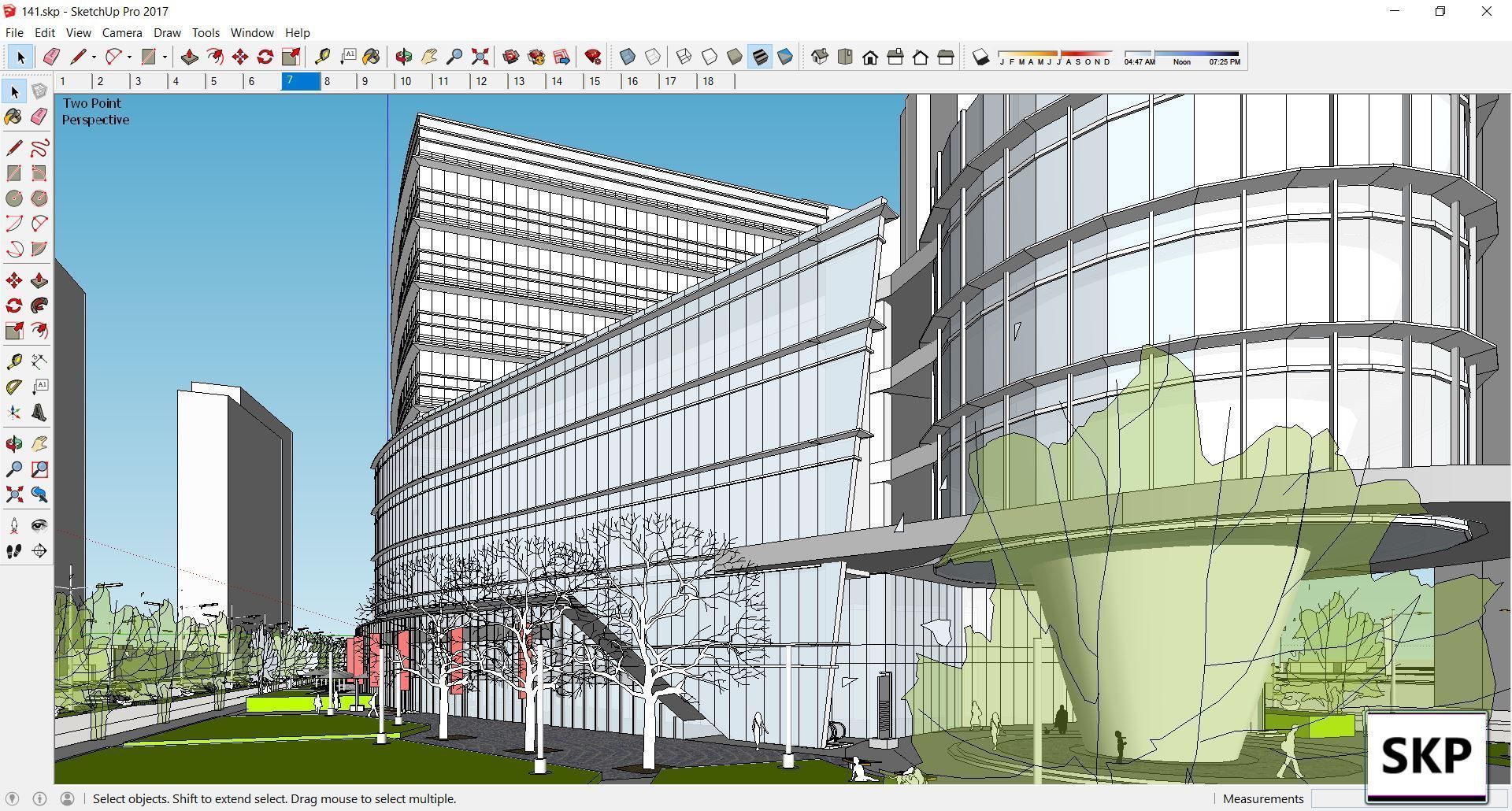Switch to scene tab 8

point(339,81)
